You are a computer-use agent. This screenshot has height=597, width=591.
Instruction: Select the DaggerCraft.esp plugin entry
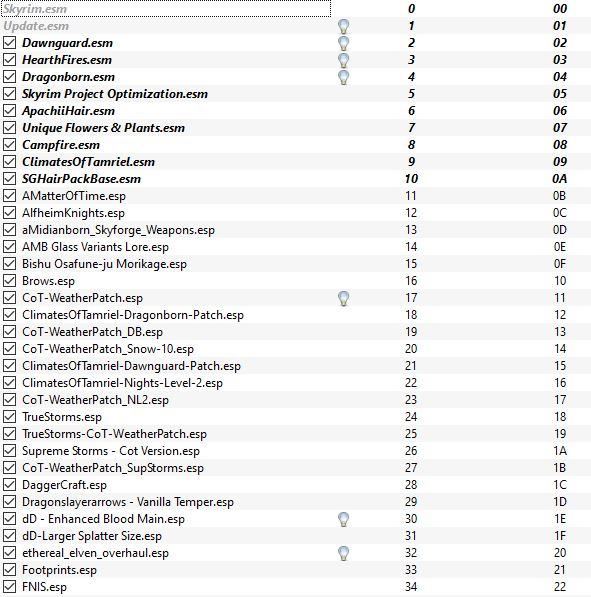pyautogui.click(x=64, y=485)
